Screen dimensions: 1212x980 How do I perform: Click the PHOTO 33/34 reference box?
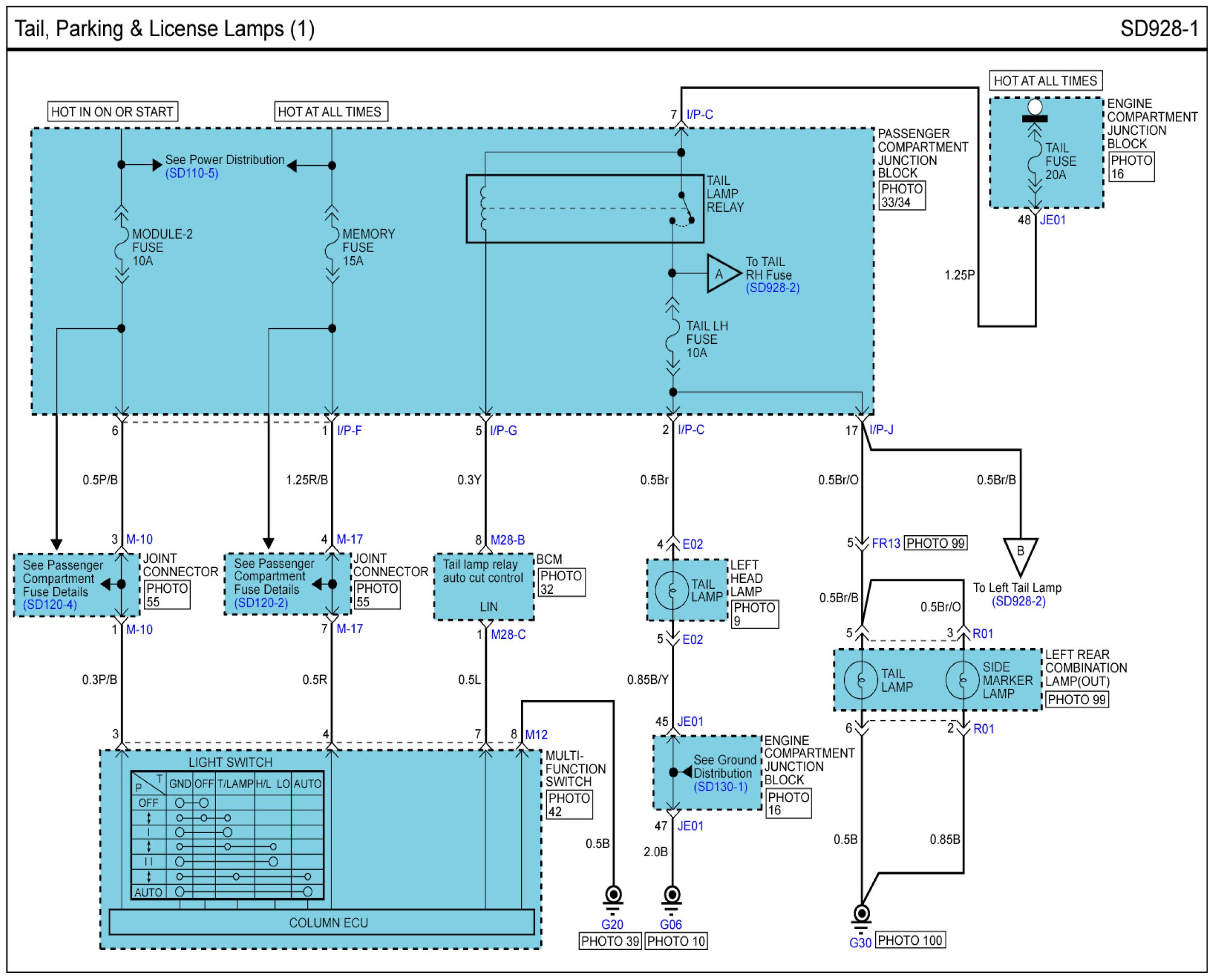(902, 195)
